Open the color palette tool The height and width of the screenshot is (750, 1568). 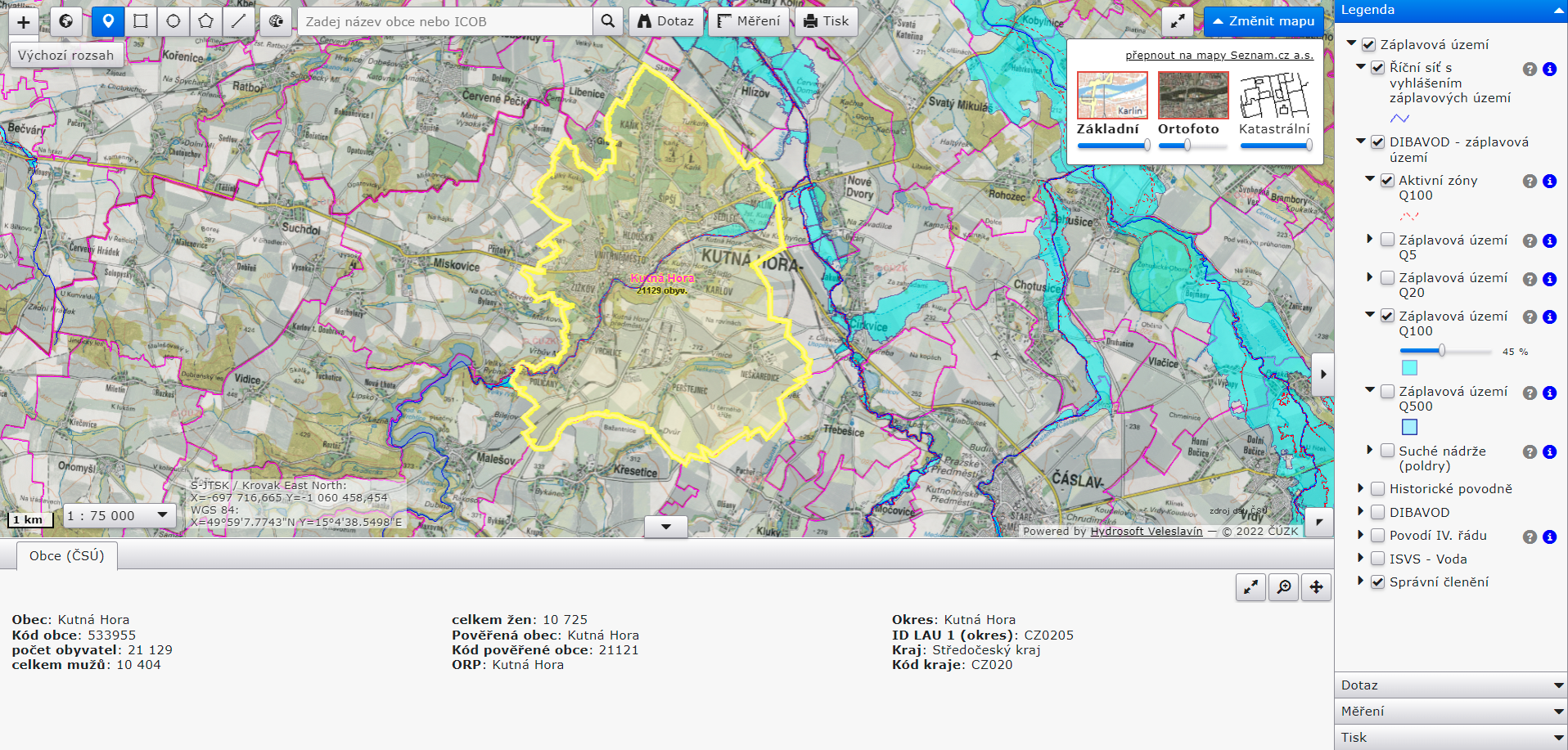(x=276, y=21)
